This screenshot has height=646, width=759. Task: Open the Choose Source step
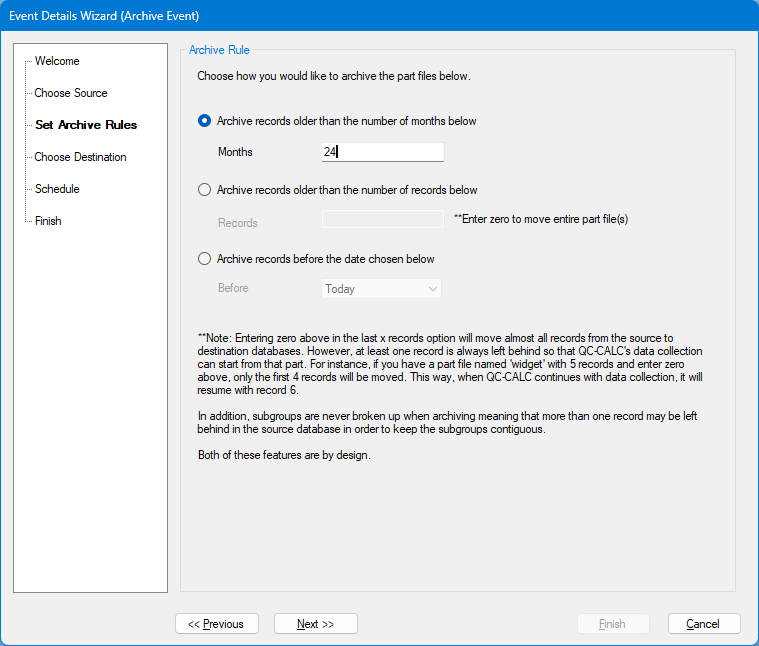71,93
